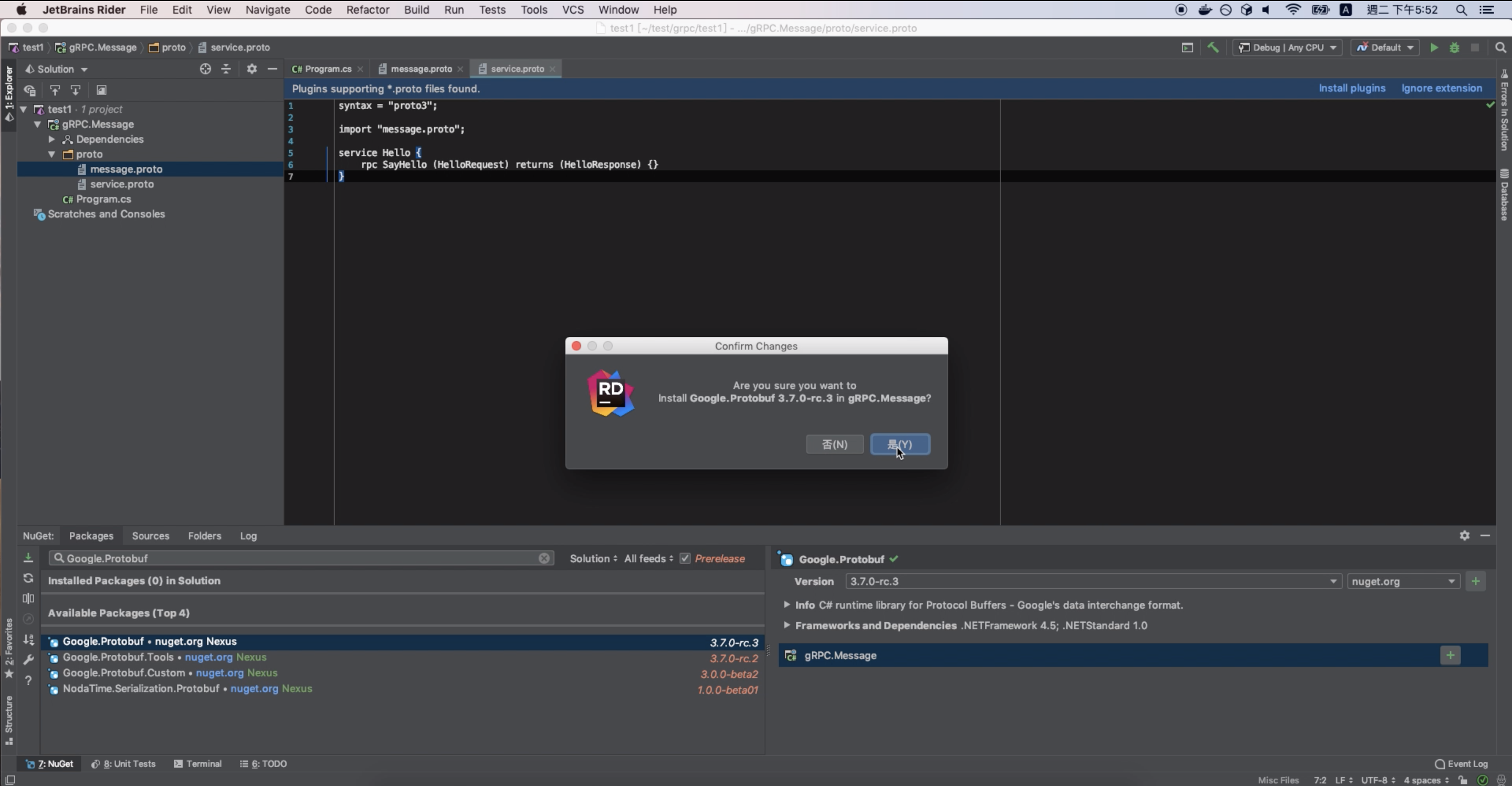
Task: Build solution with the hammer icon
Action: tap(1213, 48)
